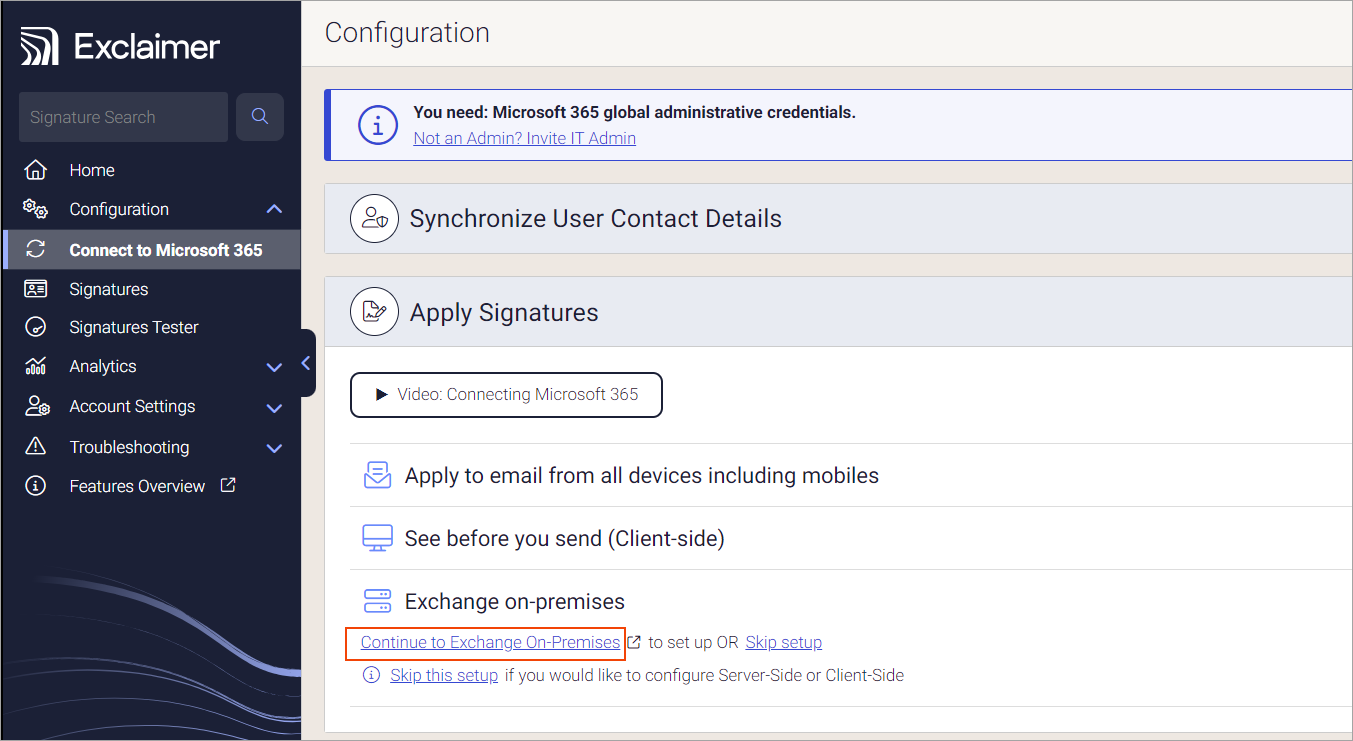1353x741 pixels.
Task: Click the server icon for Exchange on-premises
Action: 377,601
